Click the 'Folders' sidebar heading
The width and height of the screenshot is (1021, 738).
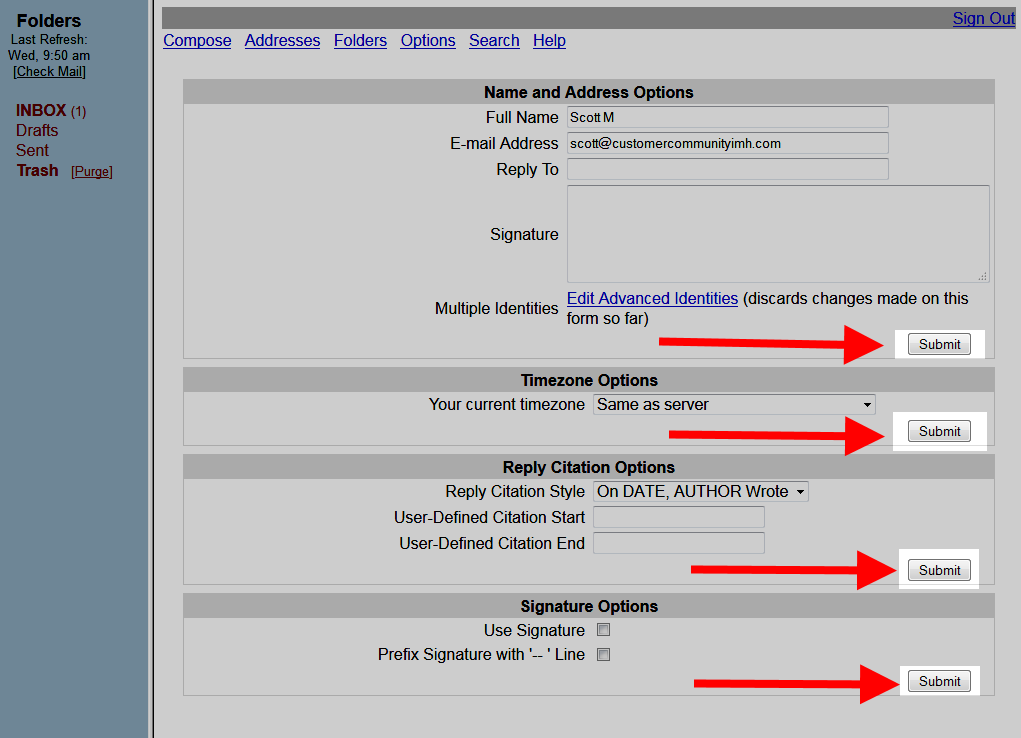49,21
